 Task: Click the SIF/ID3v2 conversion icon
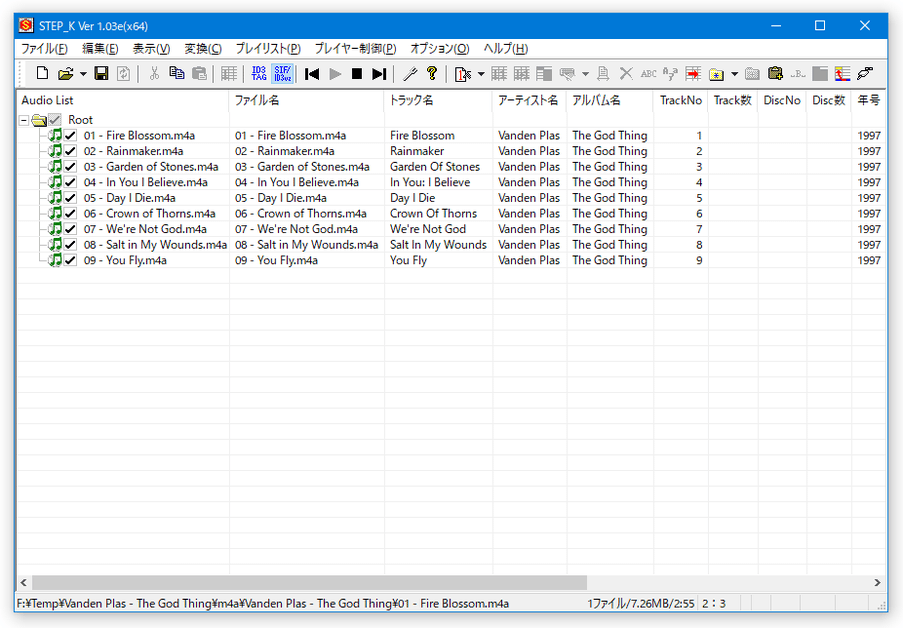tap(283, 73)
